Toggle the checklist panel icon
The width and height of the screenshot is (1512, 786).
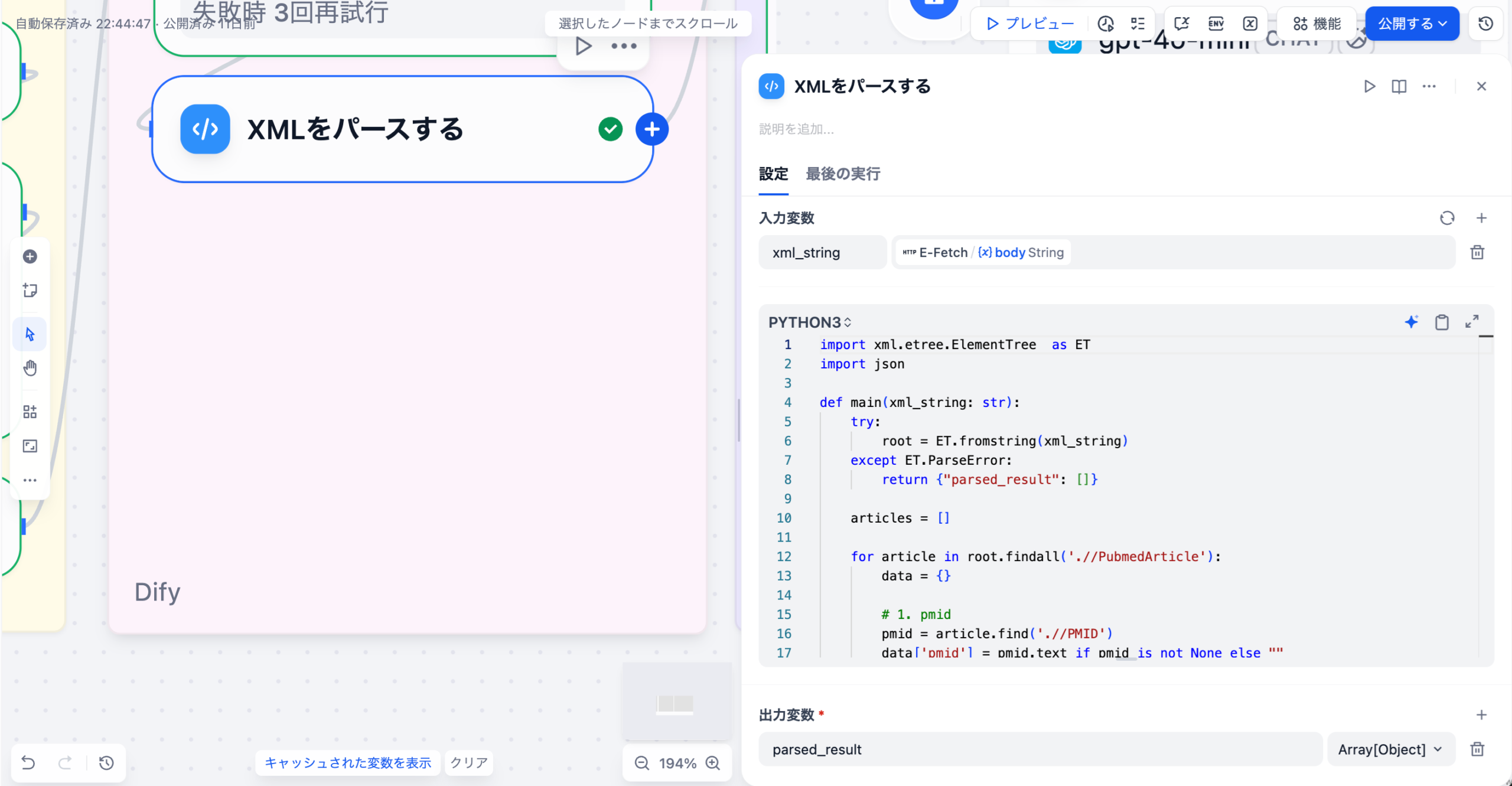(1138, 24)
